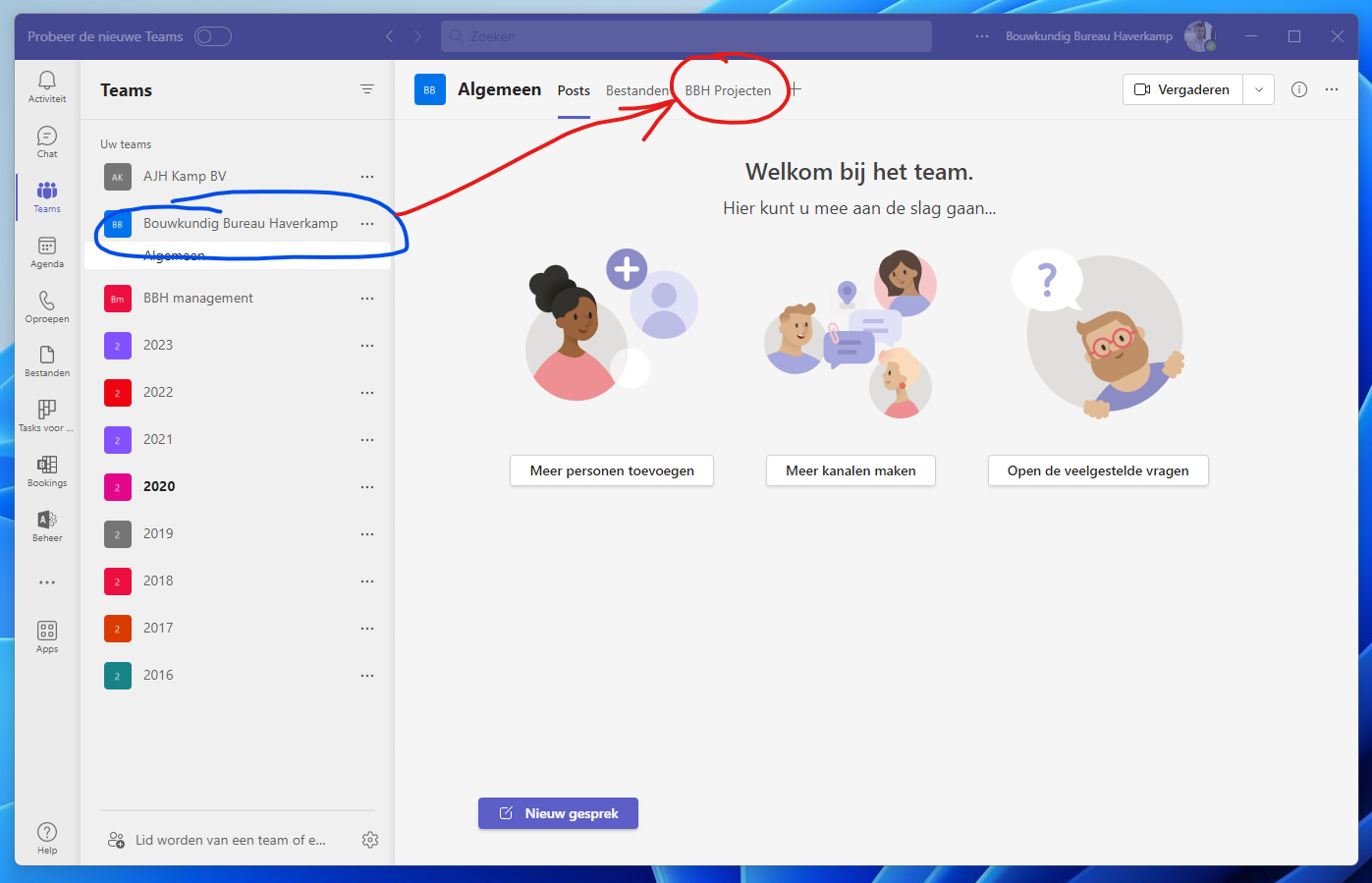Open the Beheer admin app
Screen dimensions: 1372x883
point(47,526)
